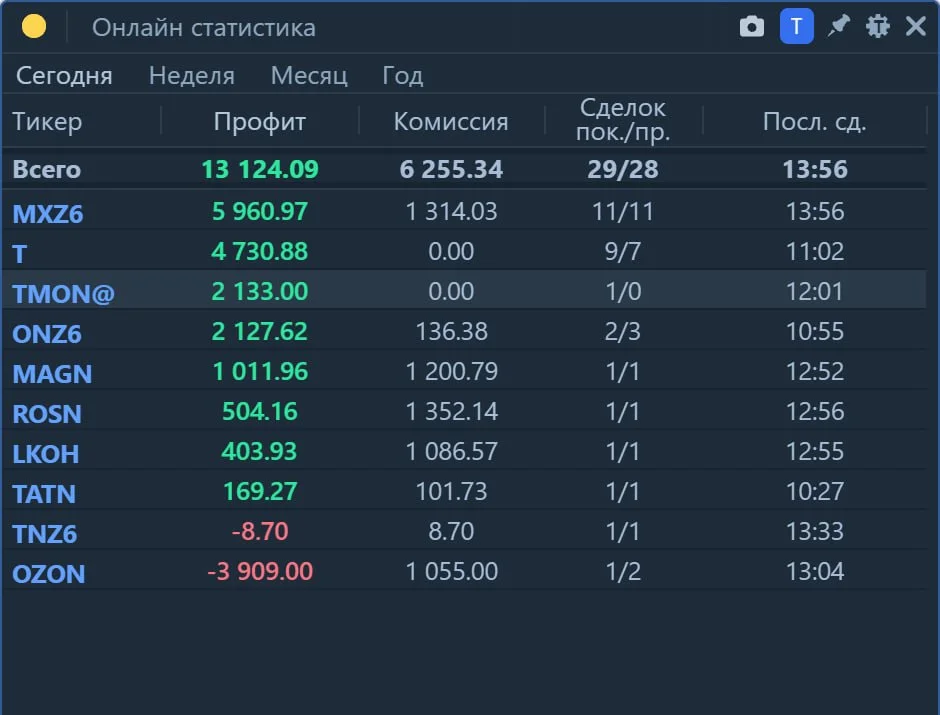Switch to the Неделя tab
The image size is (940, 715).
click(192, 76)
